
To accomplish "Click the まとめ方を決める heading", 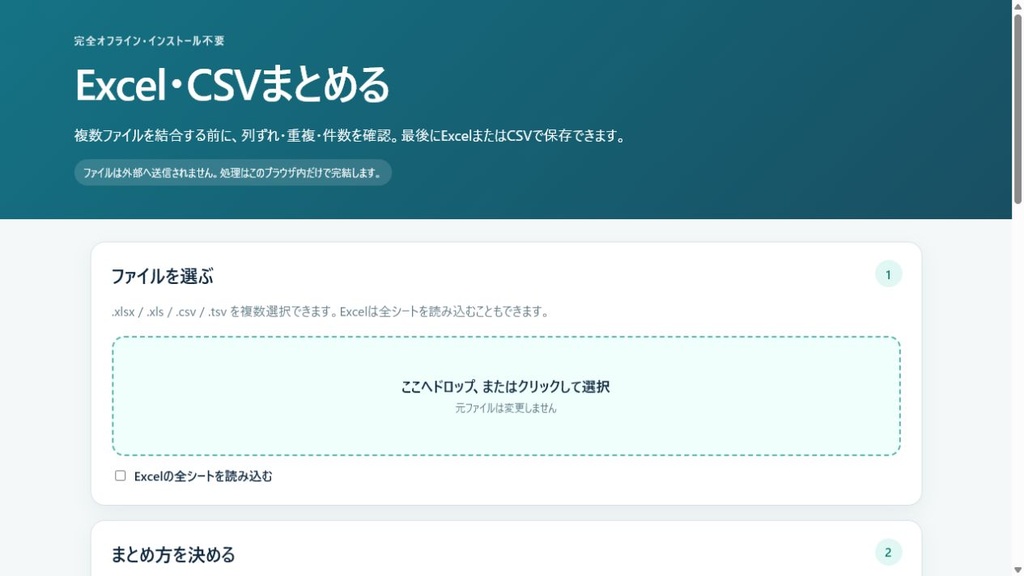I will (x=173, y=554).
